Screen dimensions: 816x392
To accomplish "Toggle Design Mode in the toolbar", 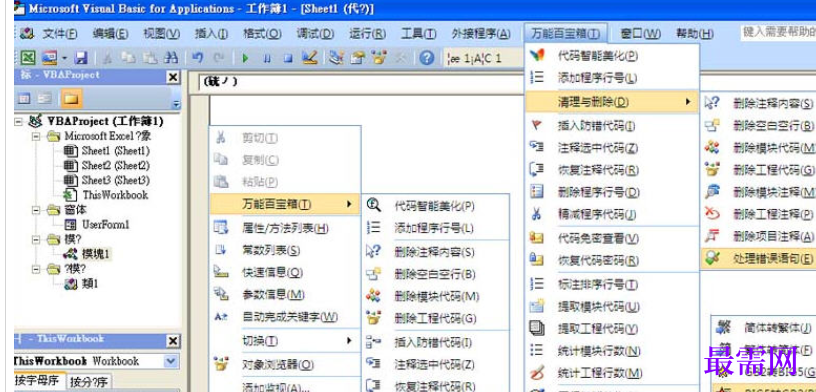I will [x=310, y=57].
